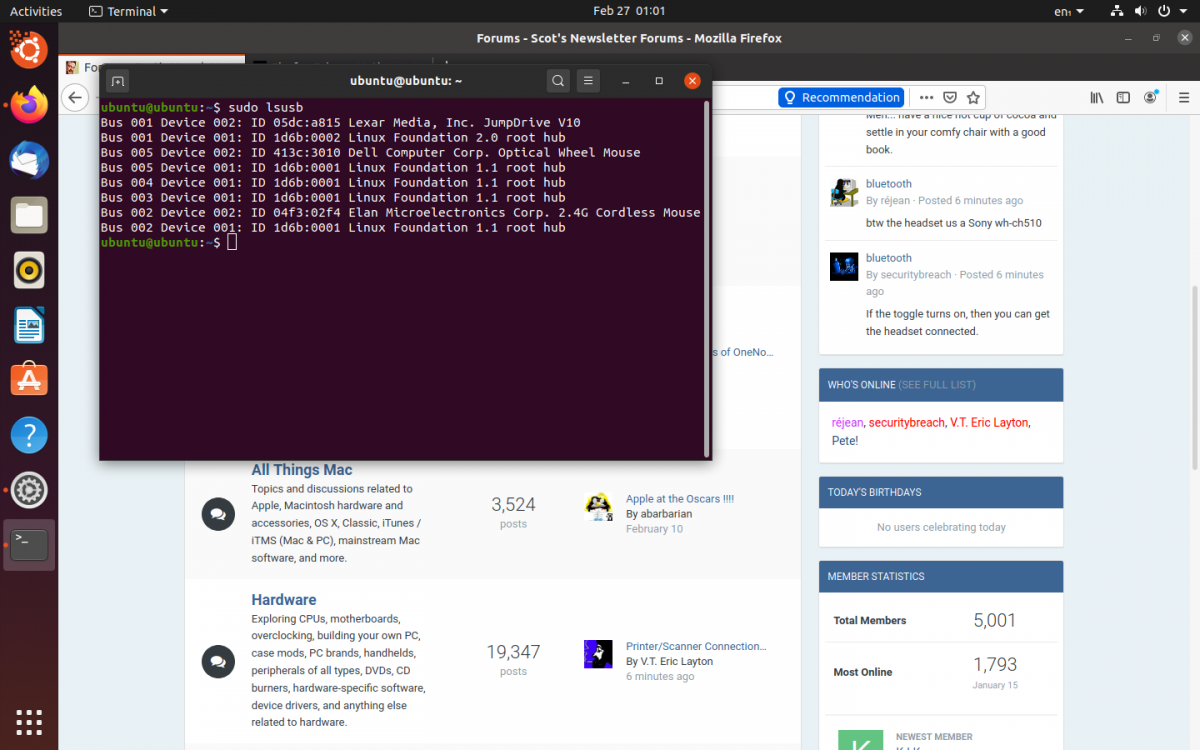Click the network icon in the top bar
The image size is (1200, 750).
(1117, 11)
